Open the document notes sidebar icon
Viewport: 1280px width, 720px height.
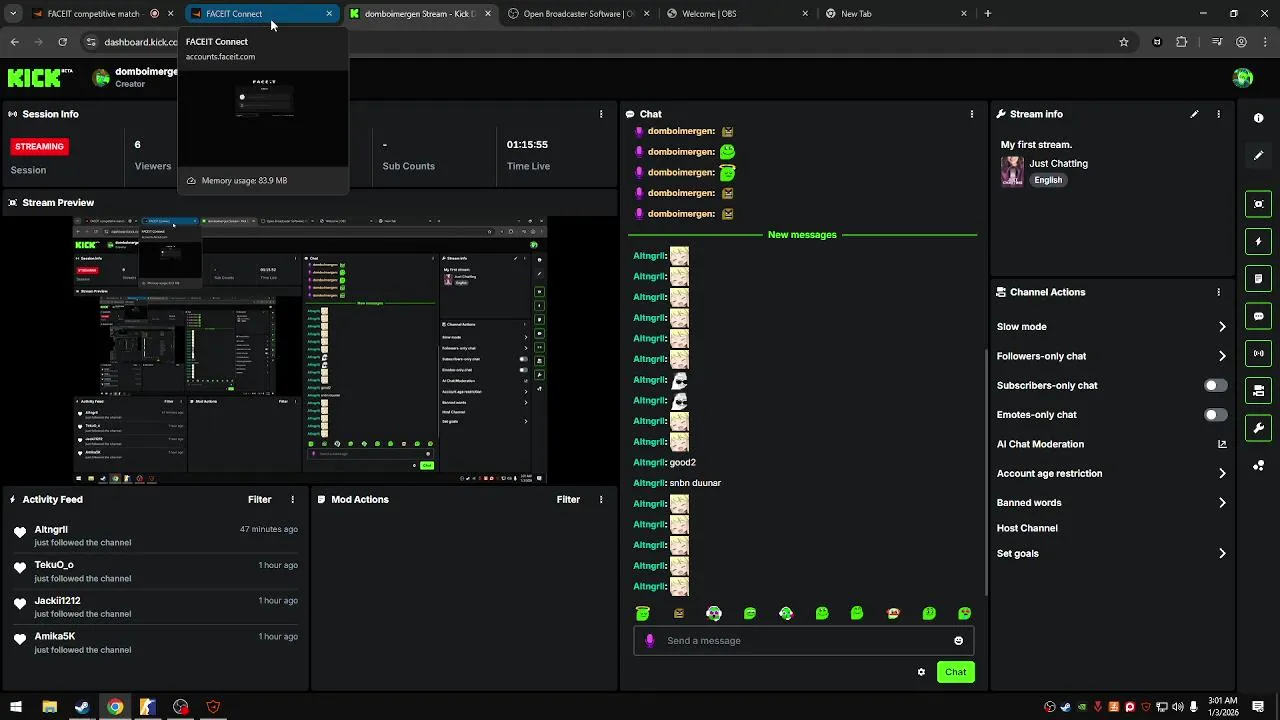point(1258,278)
